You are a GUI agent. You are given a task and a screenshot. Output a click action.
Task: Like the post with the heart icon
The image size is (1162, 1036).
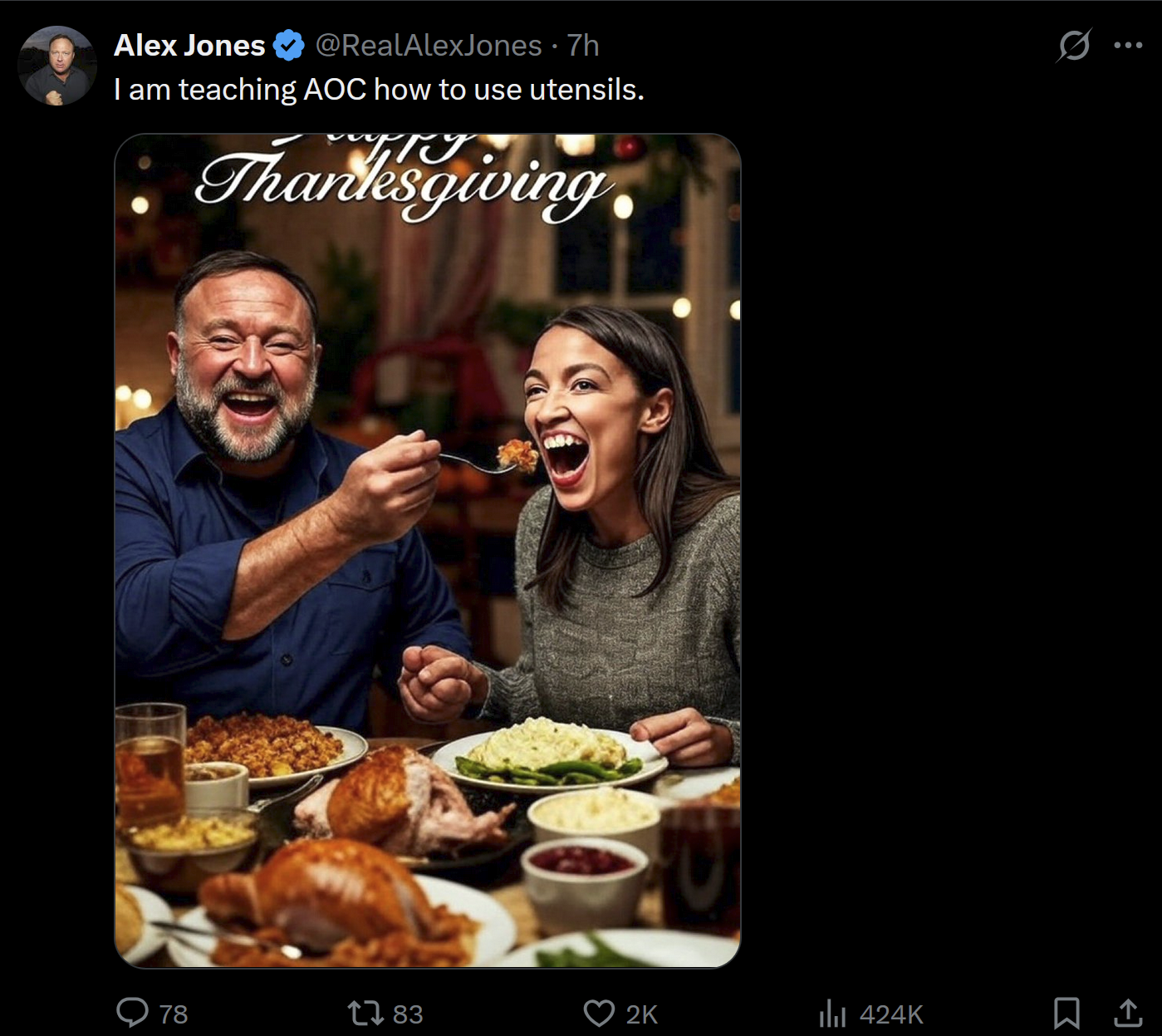point(599,1013)
